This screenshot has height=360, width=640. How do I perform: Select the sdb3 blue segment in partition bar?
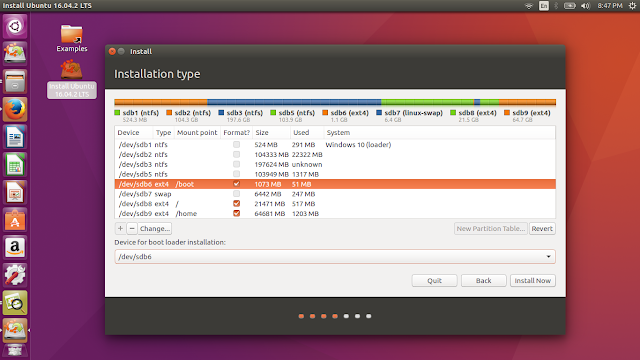[x=294, y=102]
